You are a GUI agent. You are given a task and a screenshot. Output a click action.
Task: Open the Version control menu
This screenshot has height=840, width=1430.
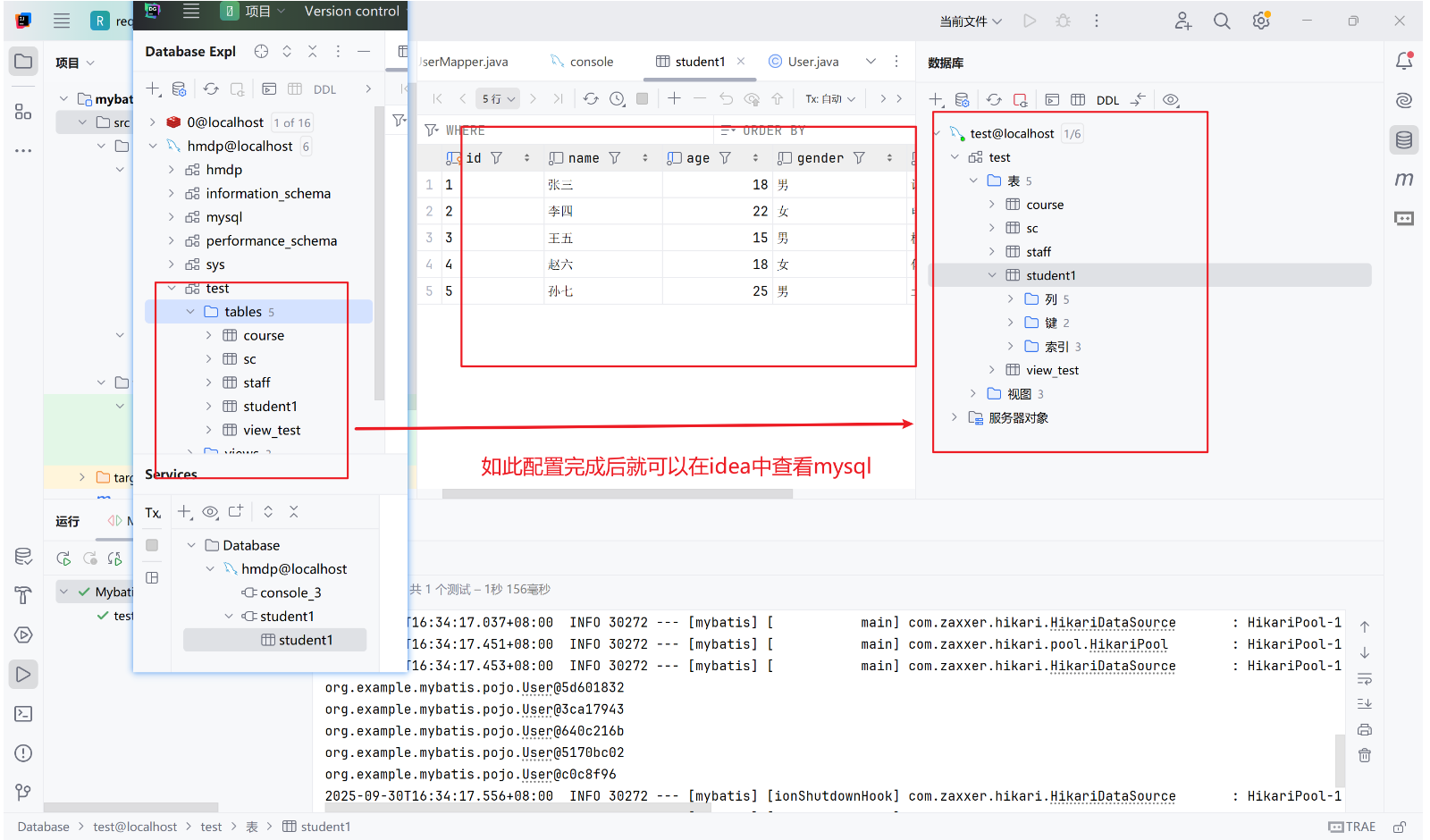(x=352, y=12)
